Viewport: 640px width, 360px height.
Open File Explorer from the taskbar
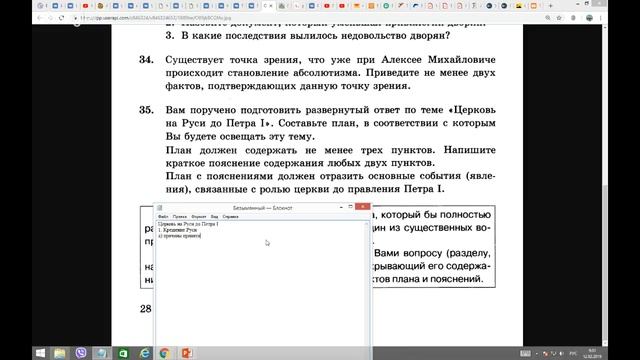60,353
